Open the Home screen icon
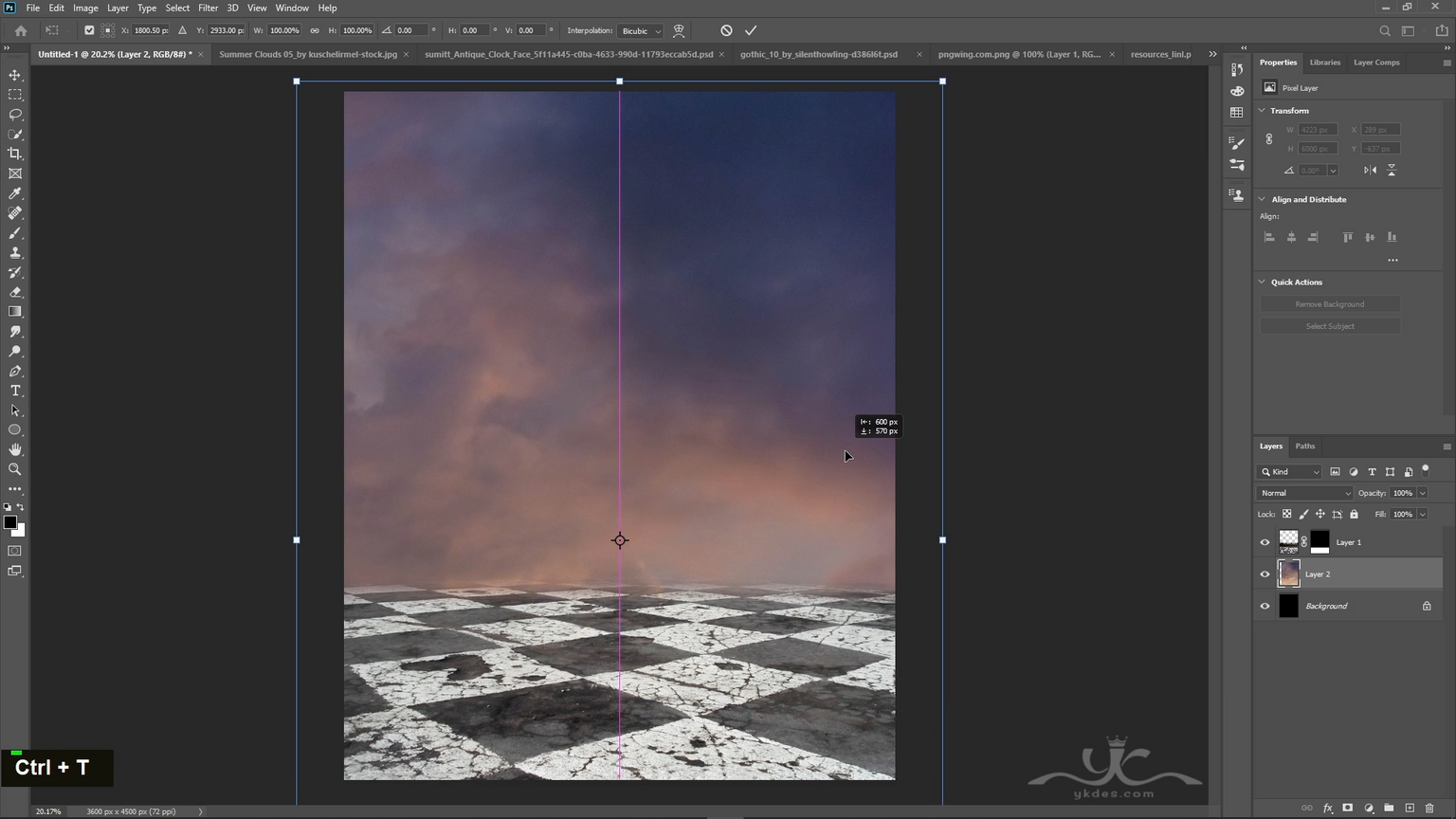Image resolution: width=1456 pixels, height=819 pixels. (21, 30)
